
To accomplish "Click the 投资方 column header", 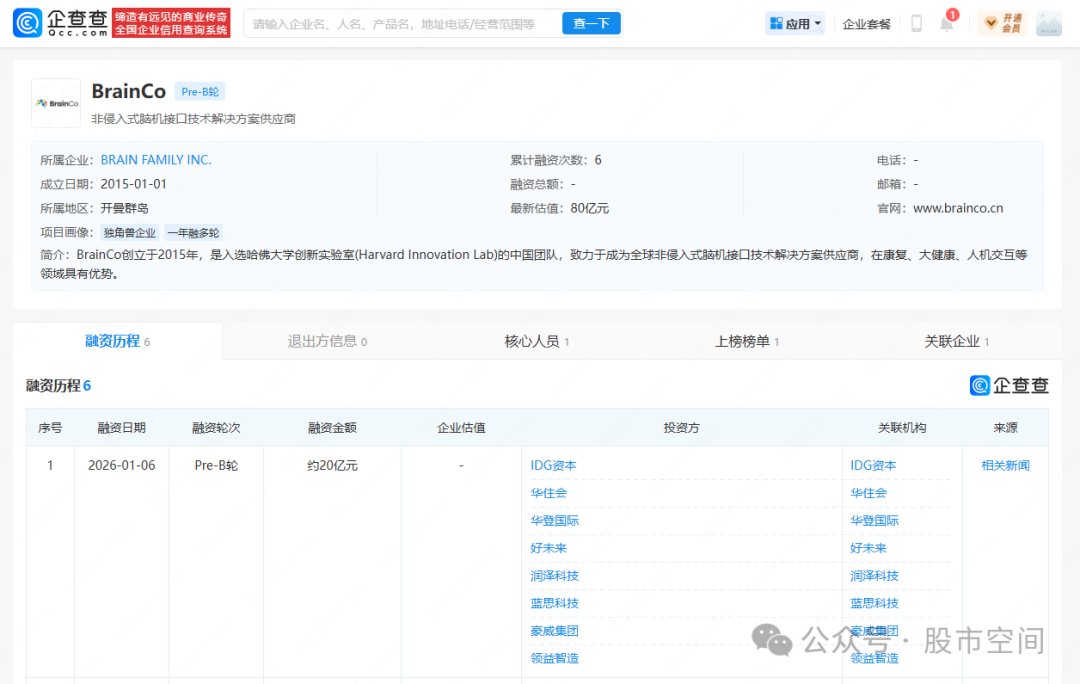I will coord(681,428).
